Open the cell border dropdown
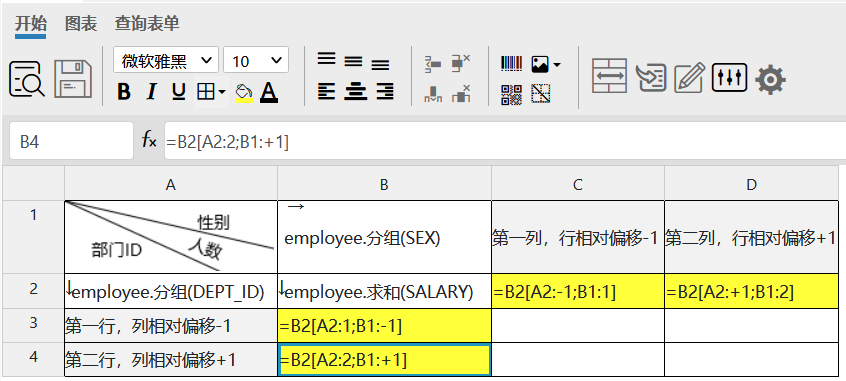 pos(212,92)
